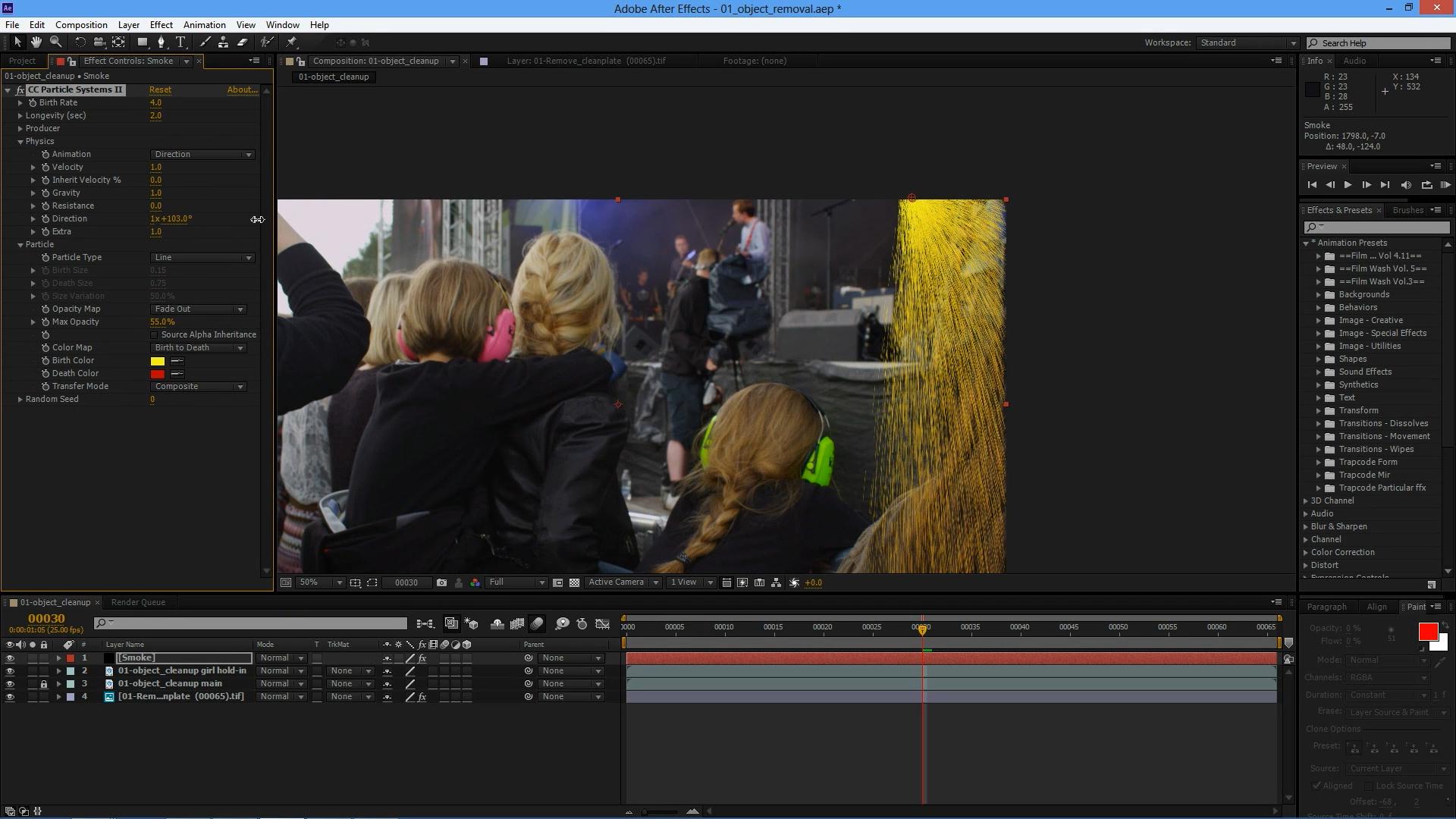
Task: Toggle visibility eye on layer 3
Action: pos(10,683)
